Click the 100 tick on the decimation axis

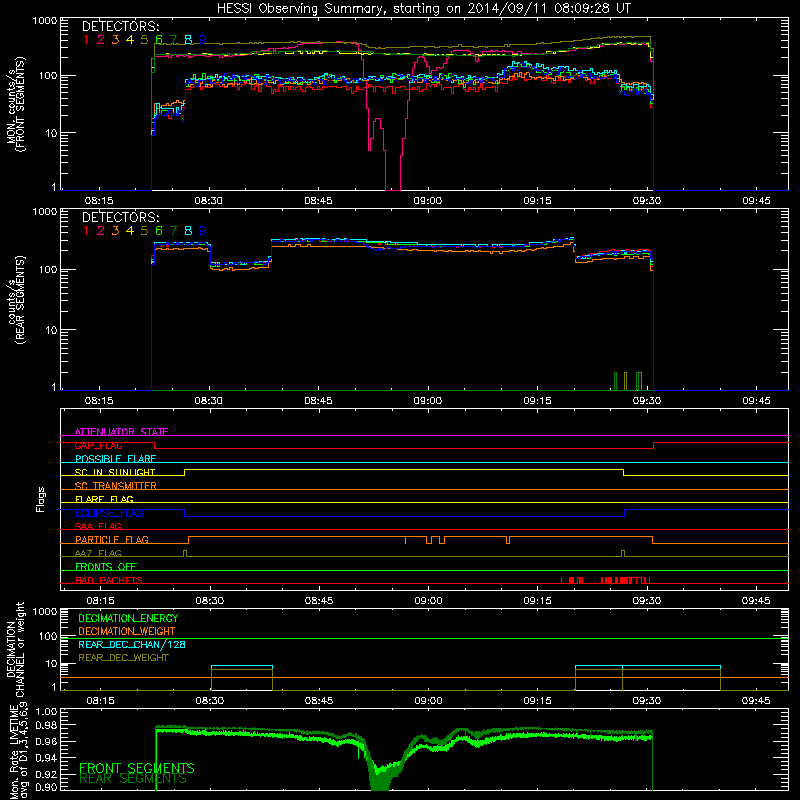pyautogui.click(x=48, y=636)
